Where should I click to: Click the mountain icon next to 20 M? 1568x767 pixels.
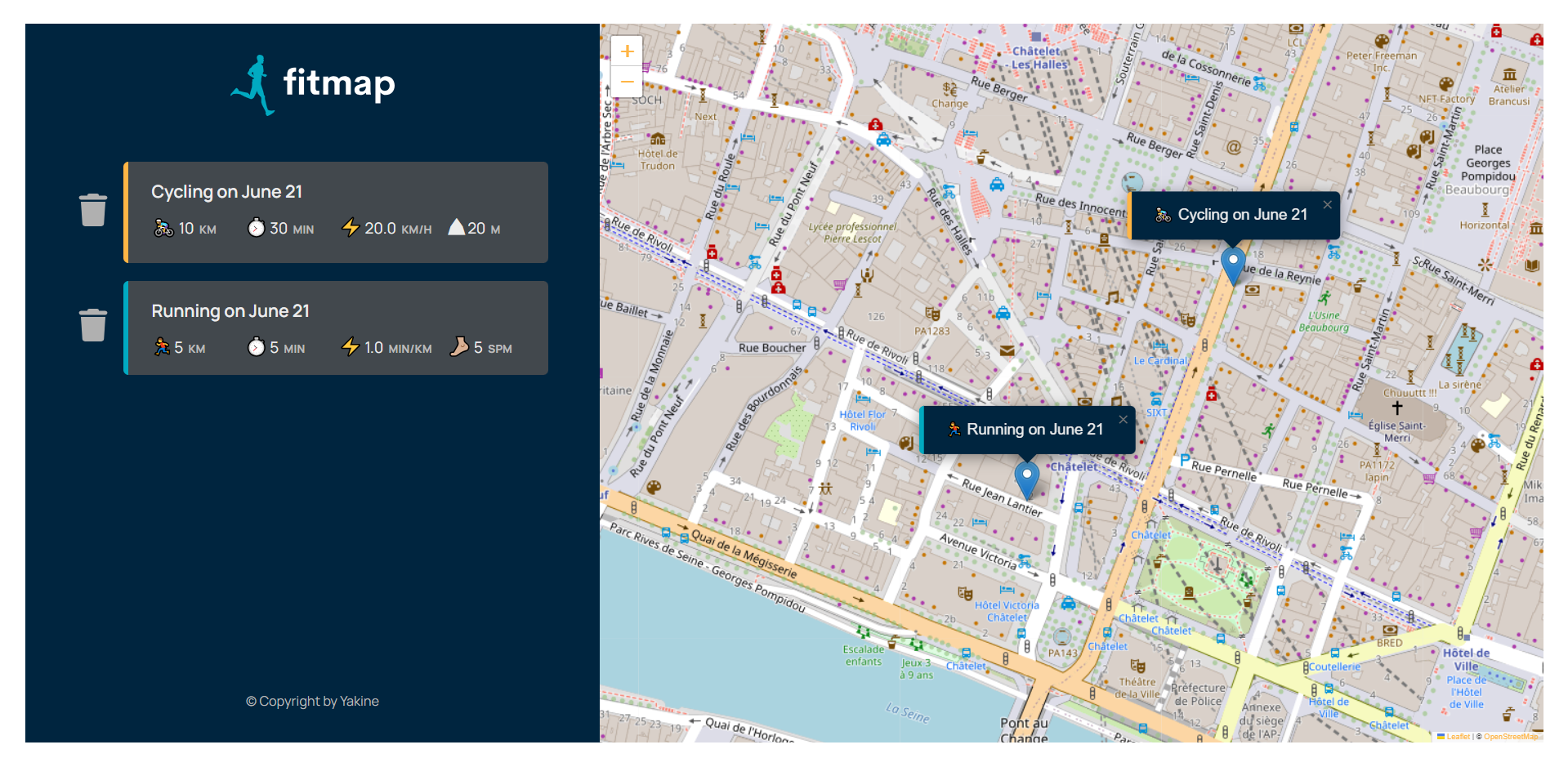pos(457,226)
